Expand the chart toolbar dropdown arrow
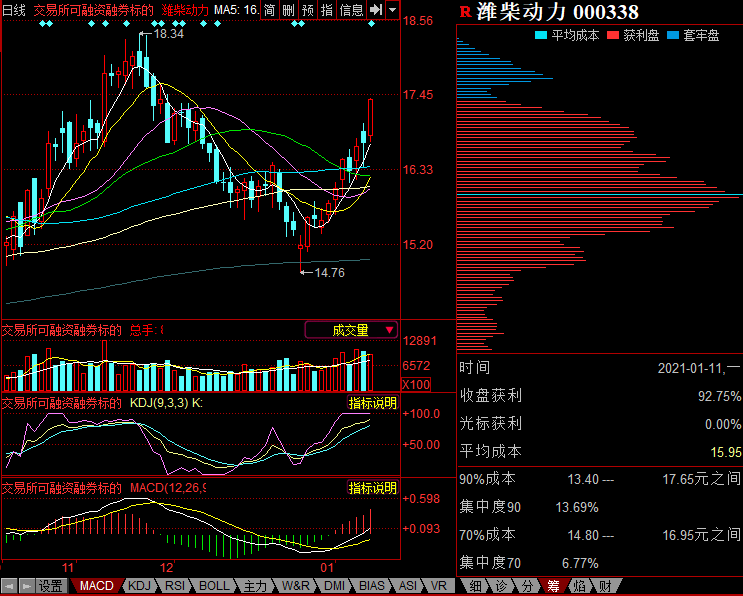This screenshot has width=743, height=596. pyautogui.click(x=392, y=9)
